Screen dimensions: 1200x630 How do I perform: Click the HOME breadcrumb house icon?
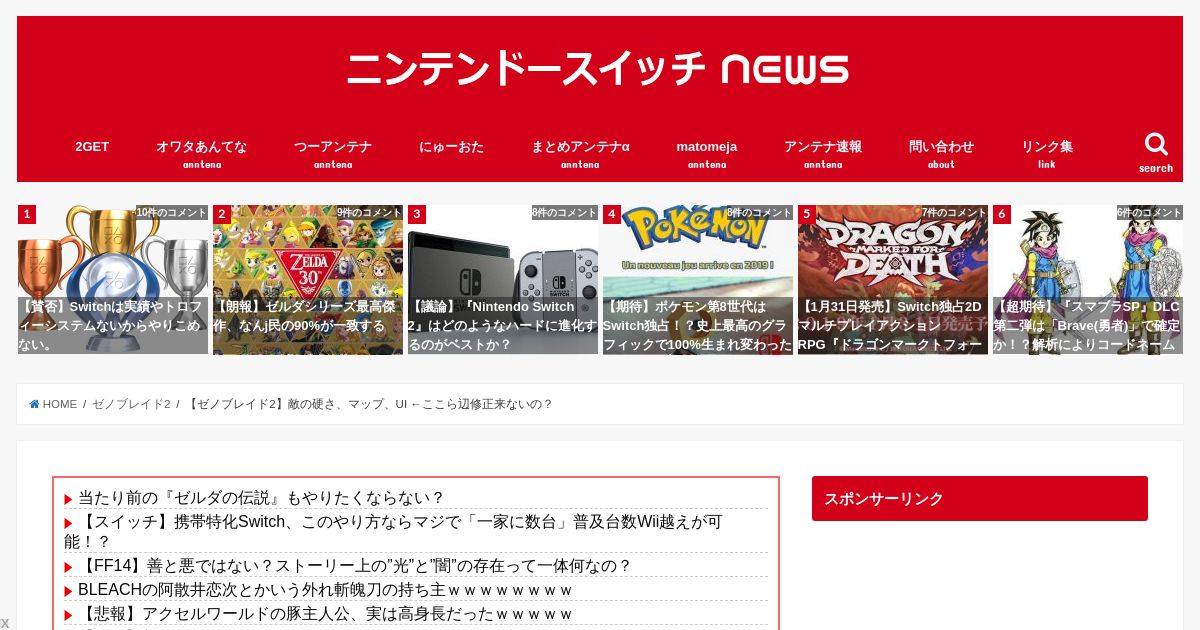pyautogui.click(x=35, y=404)
